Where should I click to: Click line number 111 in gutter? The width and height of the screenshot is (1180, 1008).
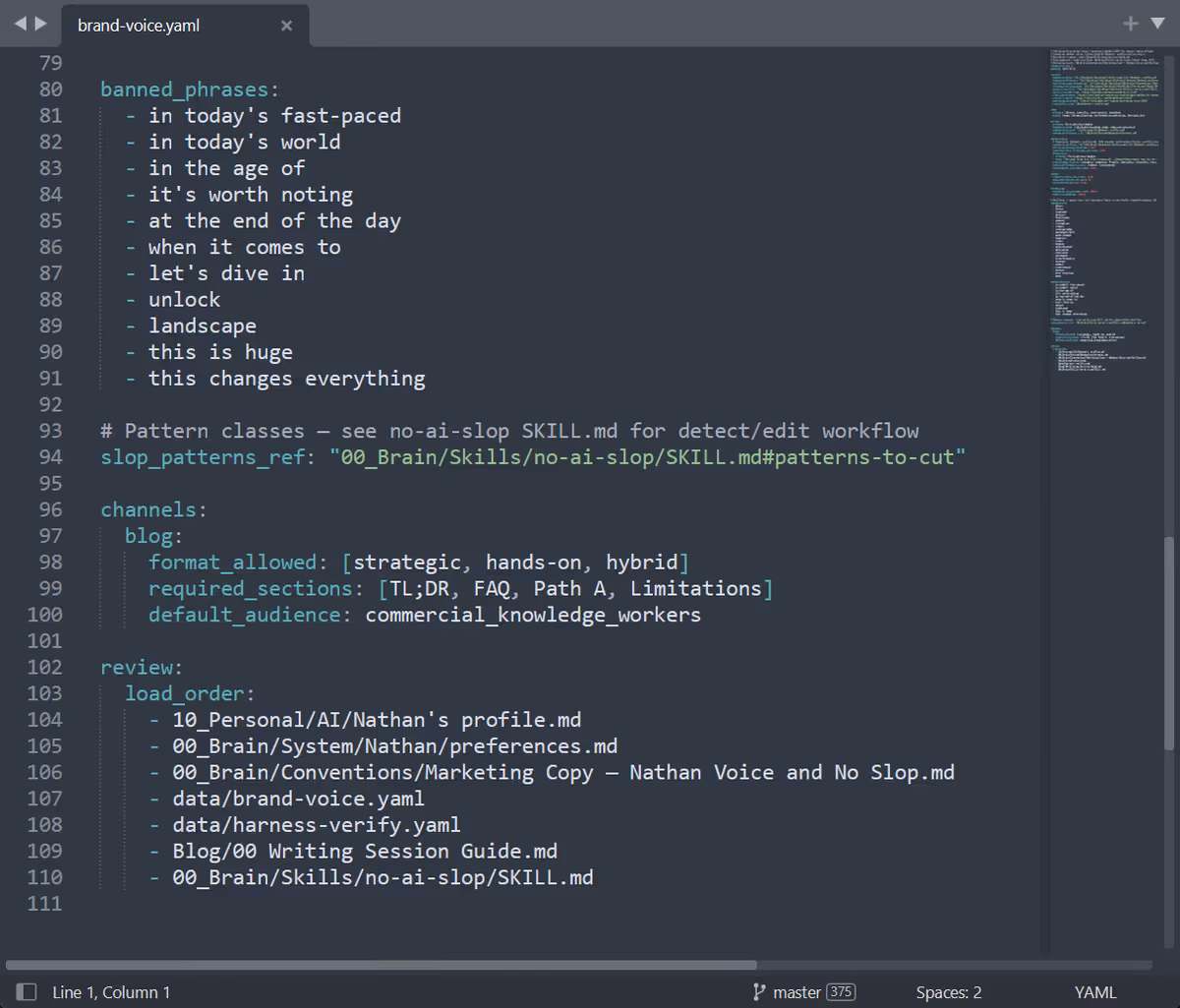[44, 904]
